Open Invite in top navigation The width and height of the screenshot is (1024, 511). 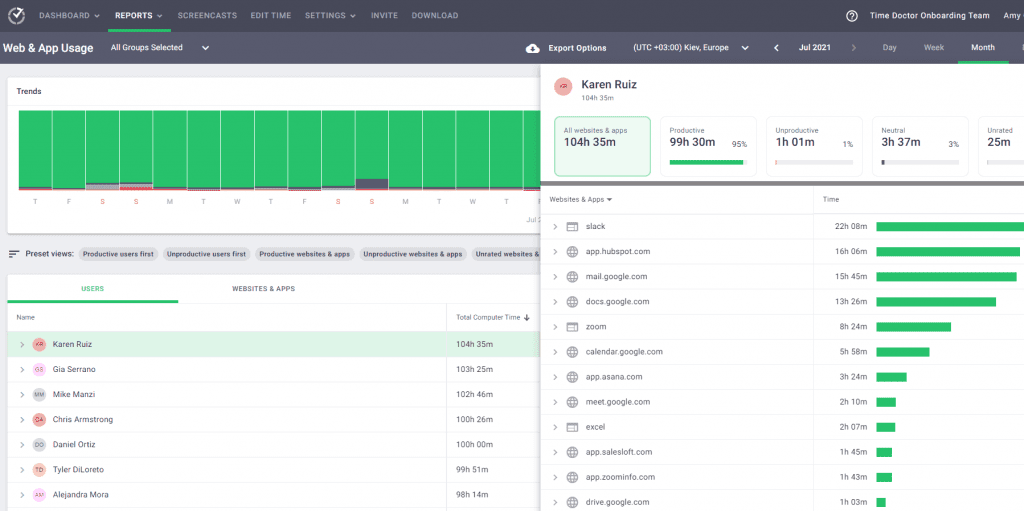tap(384, 16)
